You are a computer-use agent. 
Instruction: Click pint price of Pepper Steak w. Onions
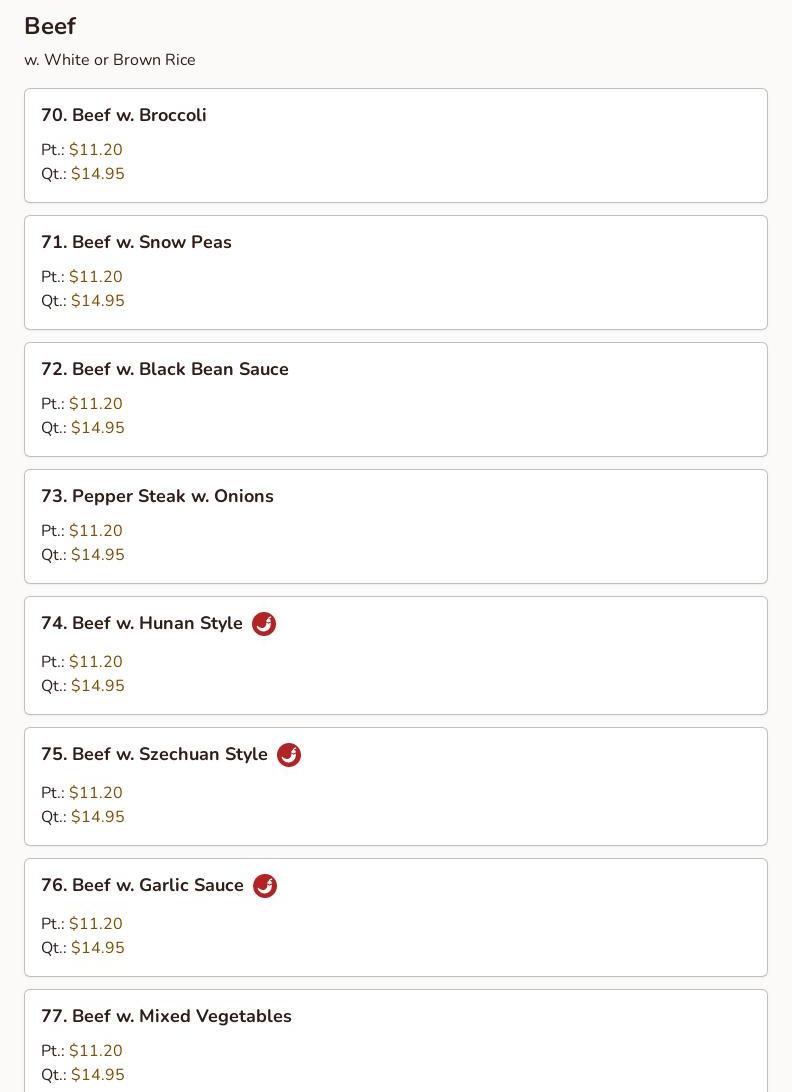pyautogui.click(x=95, y=531)
